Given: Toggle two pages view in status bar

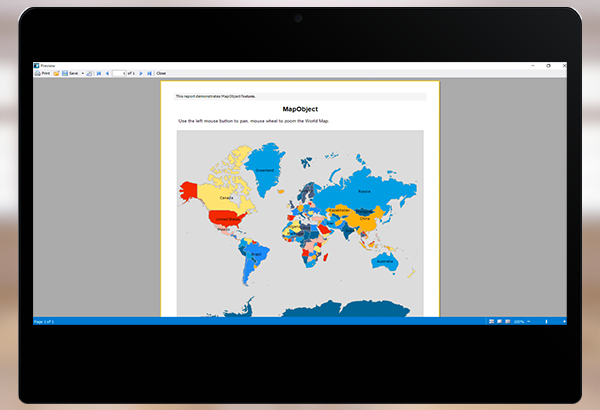Looking at the screenshot, I should [x=508, y=321].
